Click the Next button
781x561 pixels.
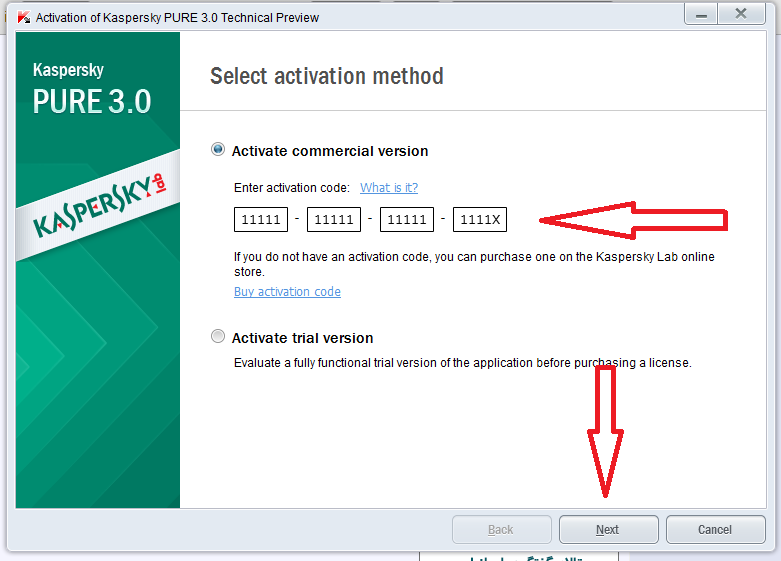tap(609, 529)
